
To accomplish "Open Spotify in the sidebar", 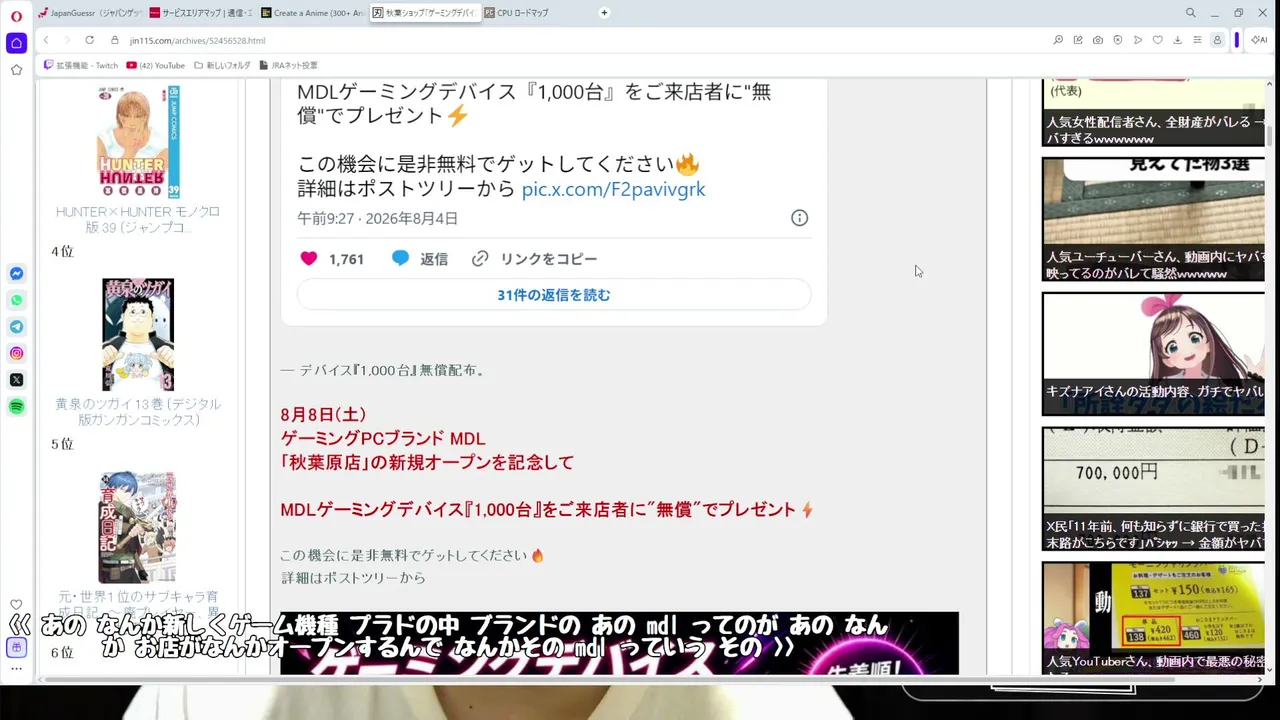I will coord(16,406).
